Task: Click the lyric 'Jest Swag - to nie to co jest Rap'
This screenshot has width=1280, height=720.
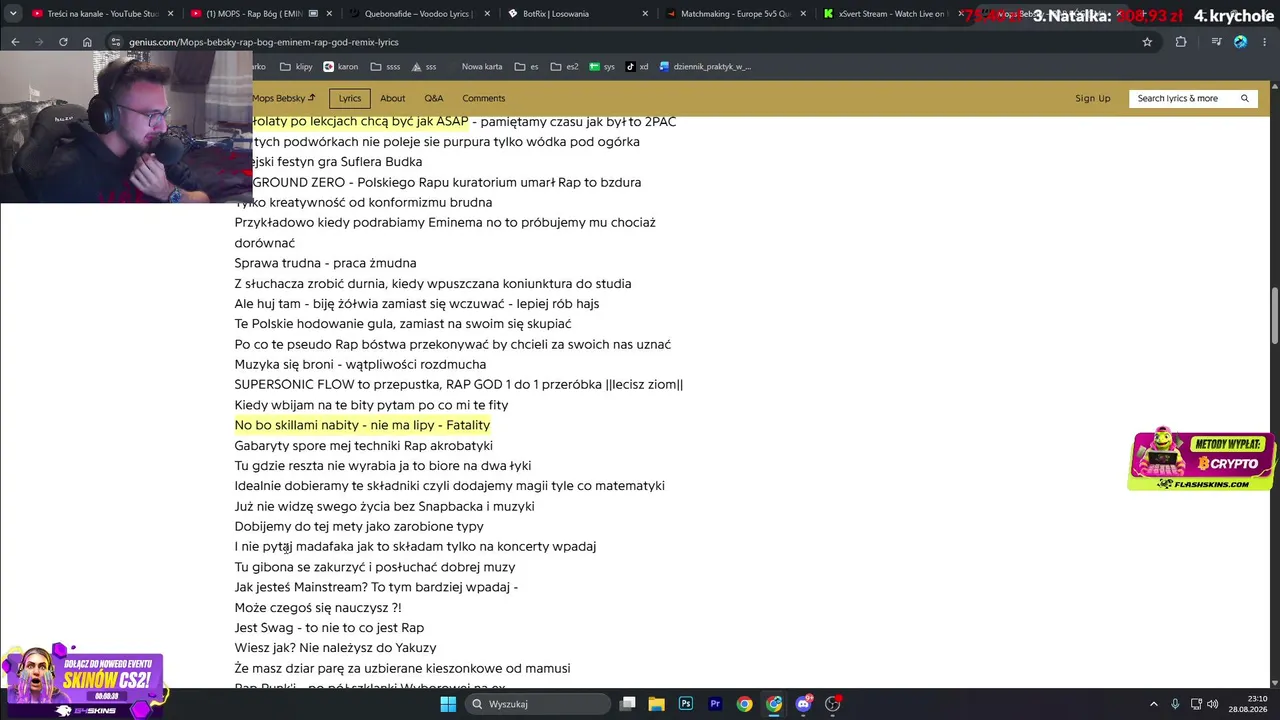Action: click(x=329, y=627)
